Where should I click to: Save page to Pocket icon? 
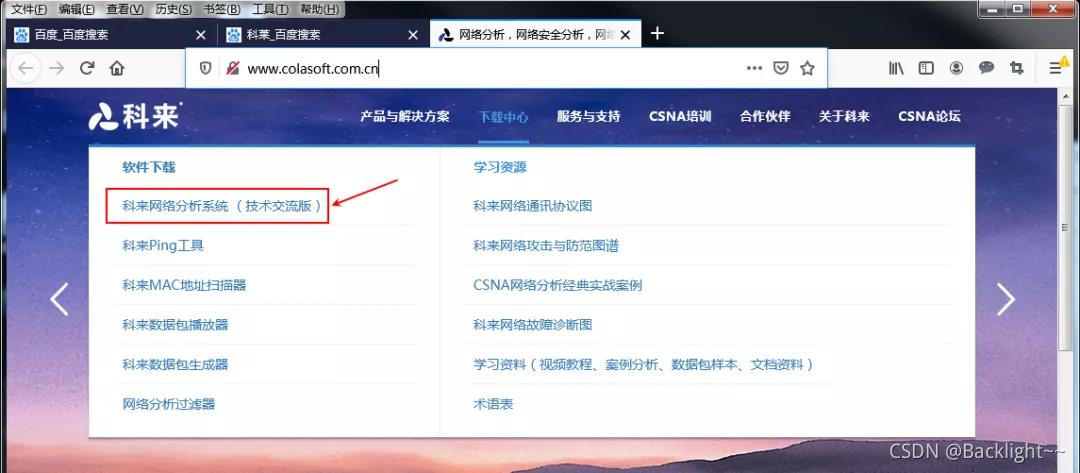780,68
